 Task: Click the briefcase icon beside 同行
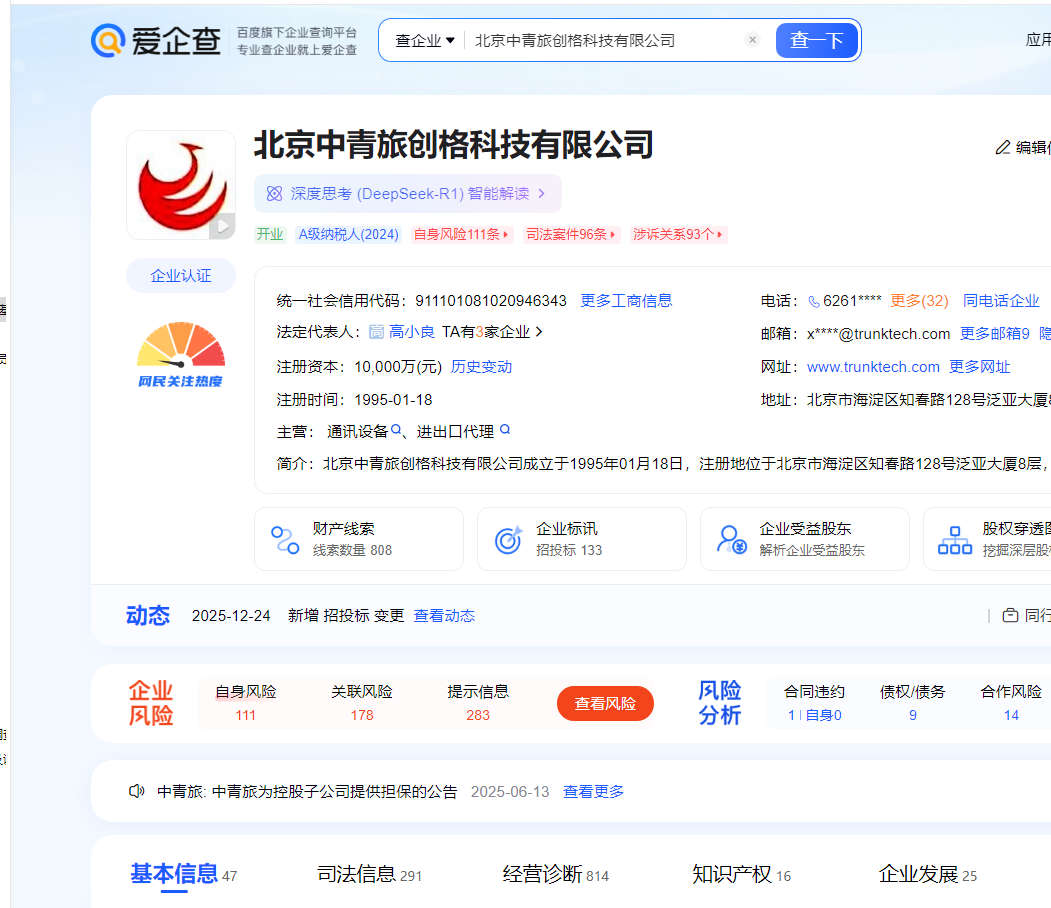coord(1010,615)
